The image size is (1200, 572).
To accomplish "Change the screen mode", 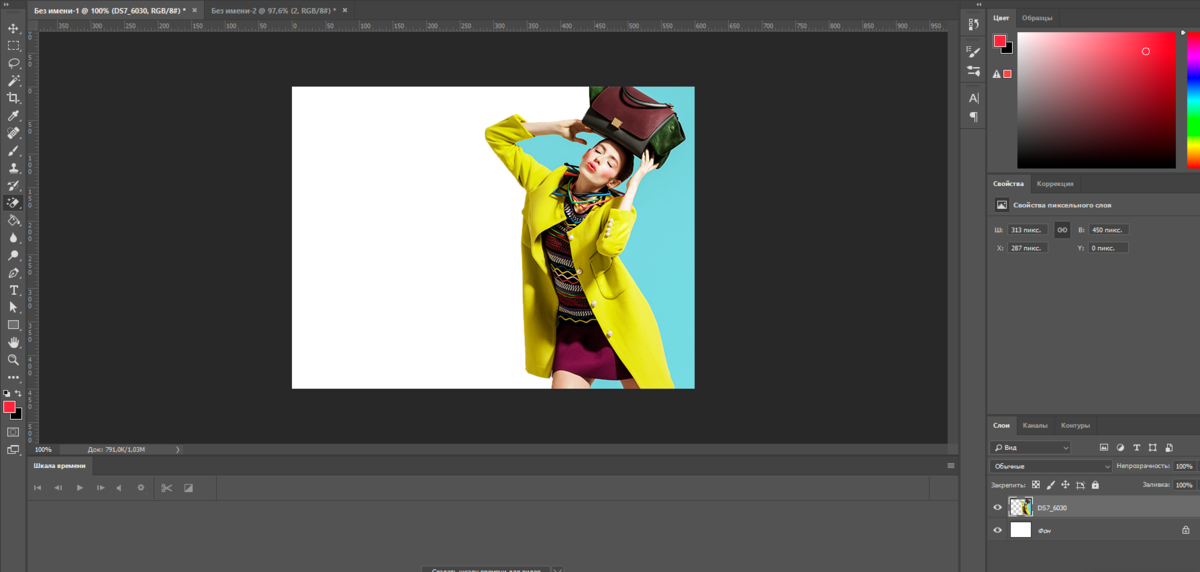I will tap(13, 451).
